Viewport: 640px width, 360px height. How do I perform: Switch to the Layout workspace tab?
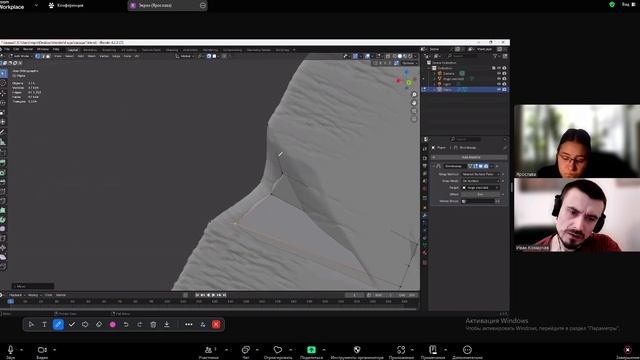point(73,50)
